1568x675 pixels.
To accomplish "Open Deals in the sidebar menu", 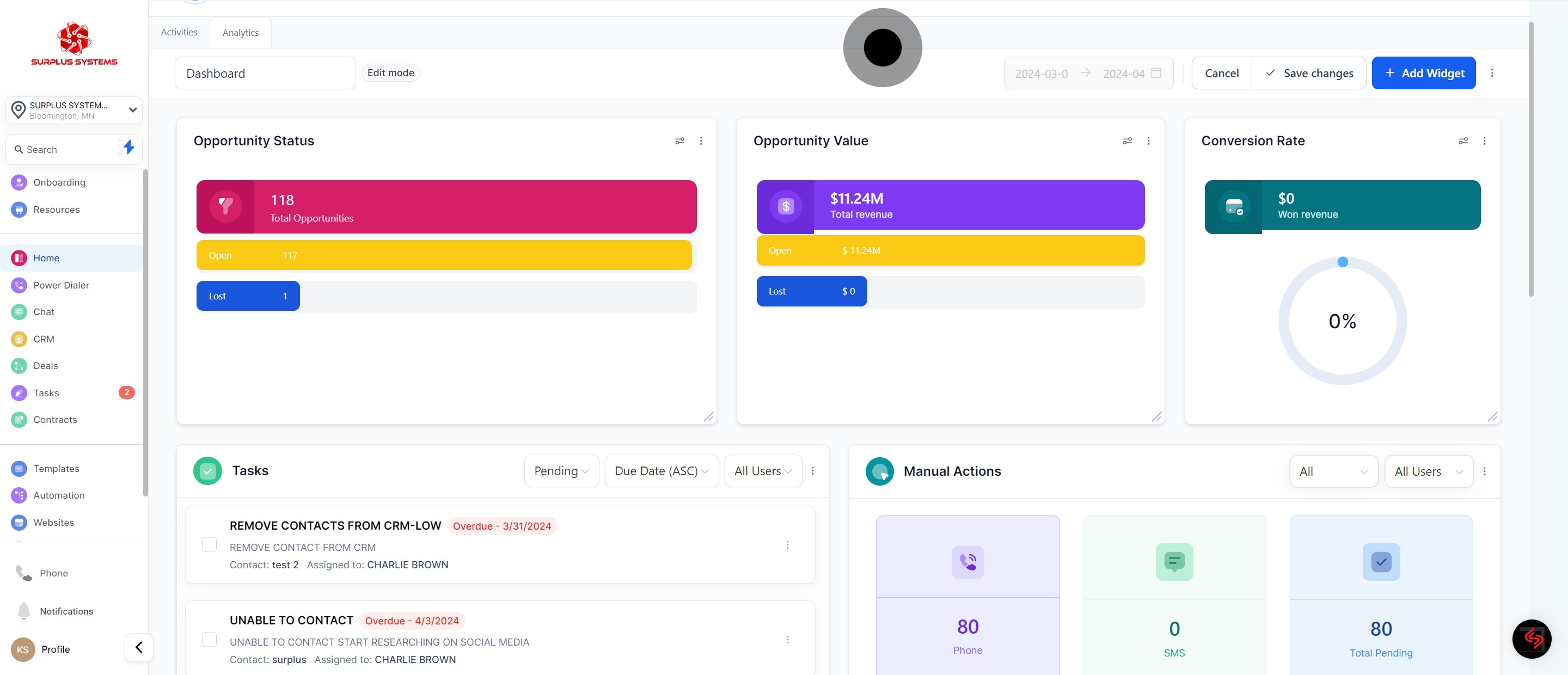I will pyautogui.click(x=46, y=366).
